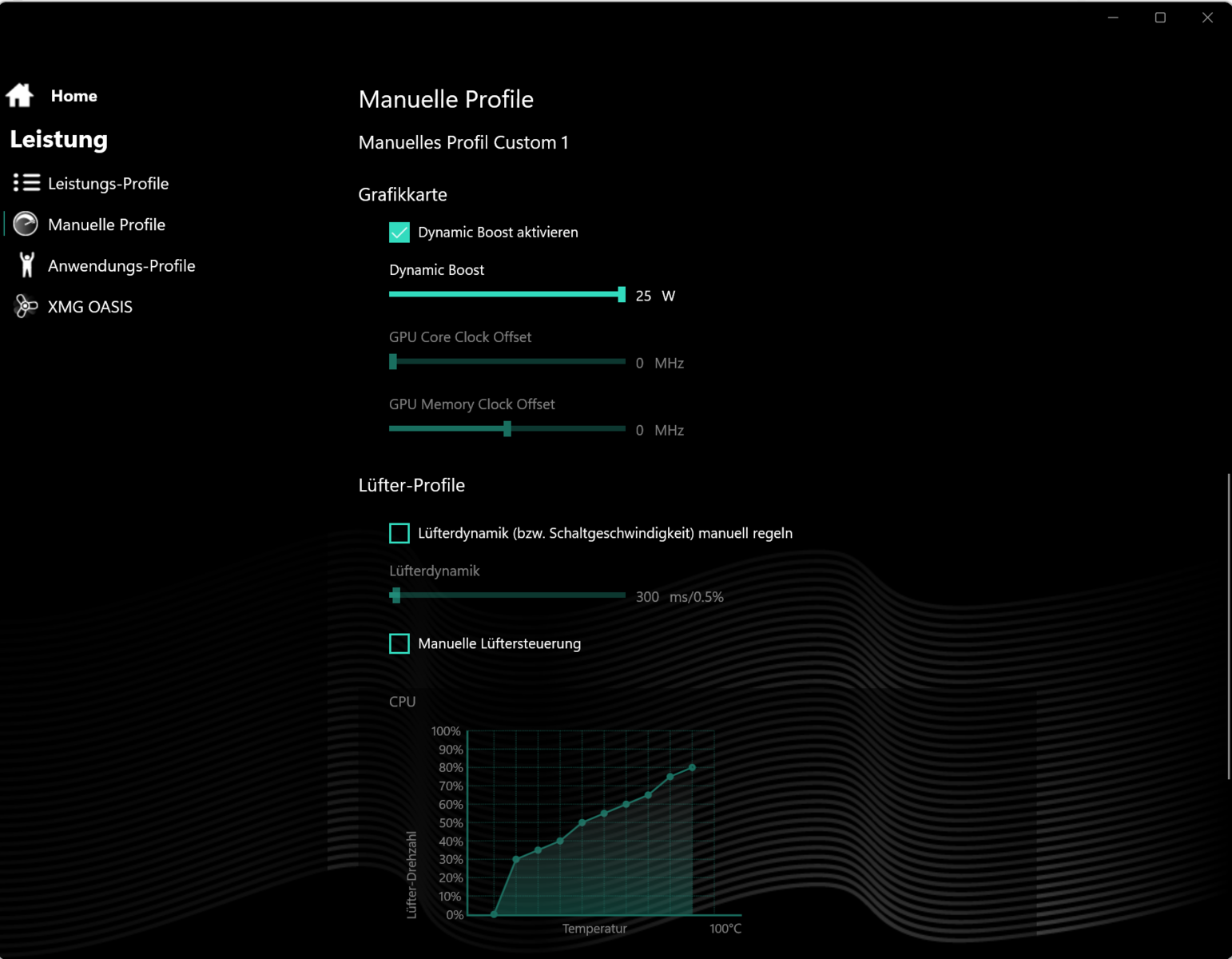Click the 0% starting point on fan curve
This screenshot has height=959, width=1232.
pos(494,914)
